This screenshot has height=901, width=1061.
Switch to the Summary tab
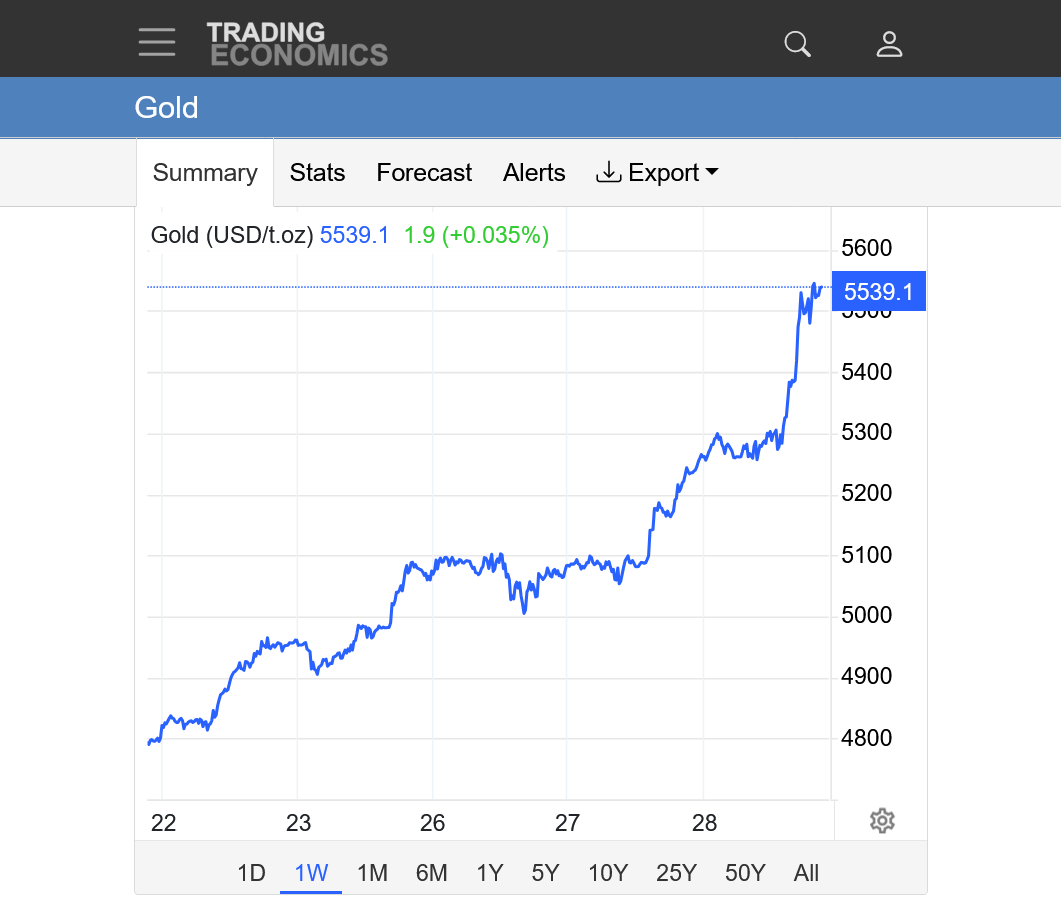[x=205, y=173]
